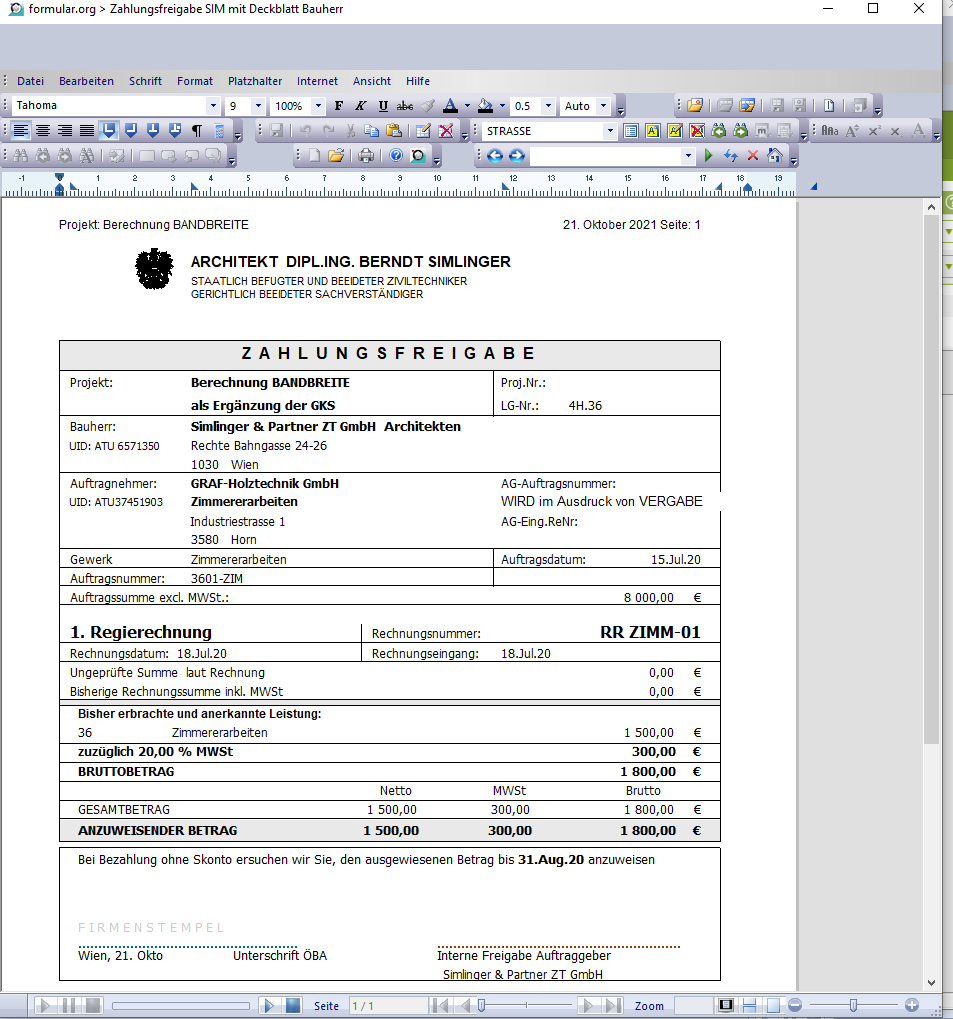Click the home page house icon

pyautogui.click(x=775, y=155)
